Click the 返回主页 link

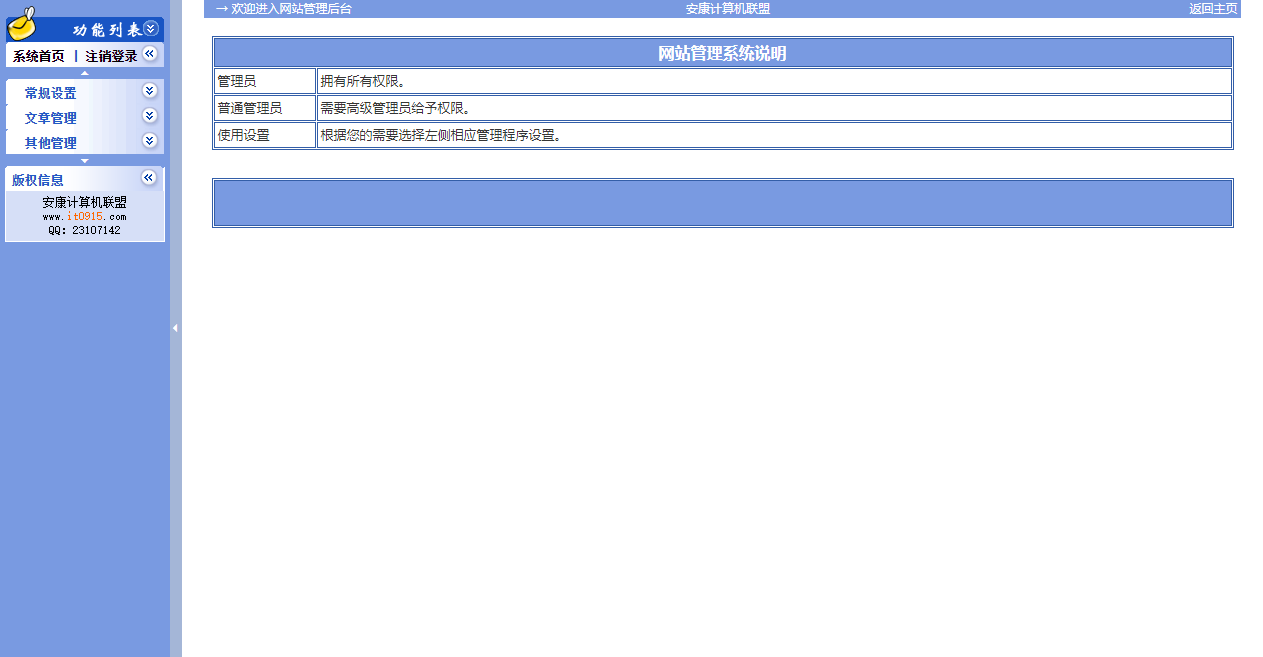1213,9
